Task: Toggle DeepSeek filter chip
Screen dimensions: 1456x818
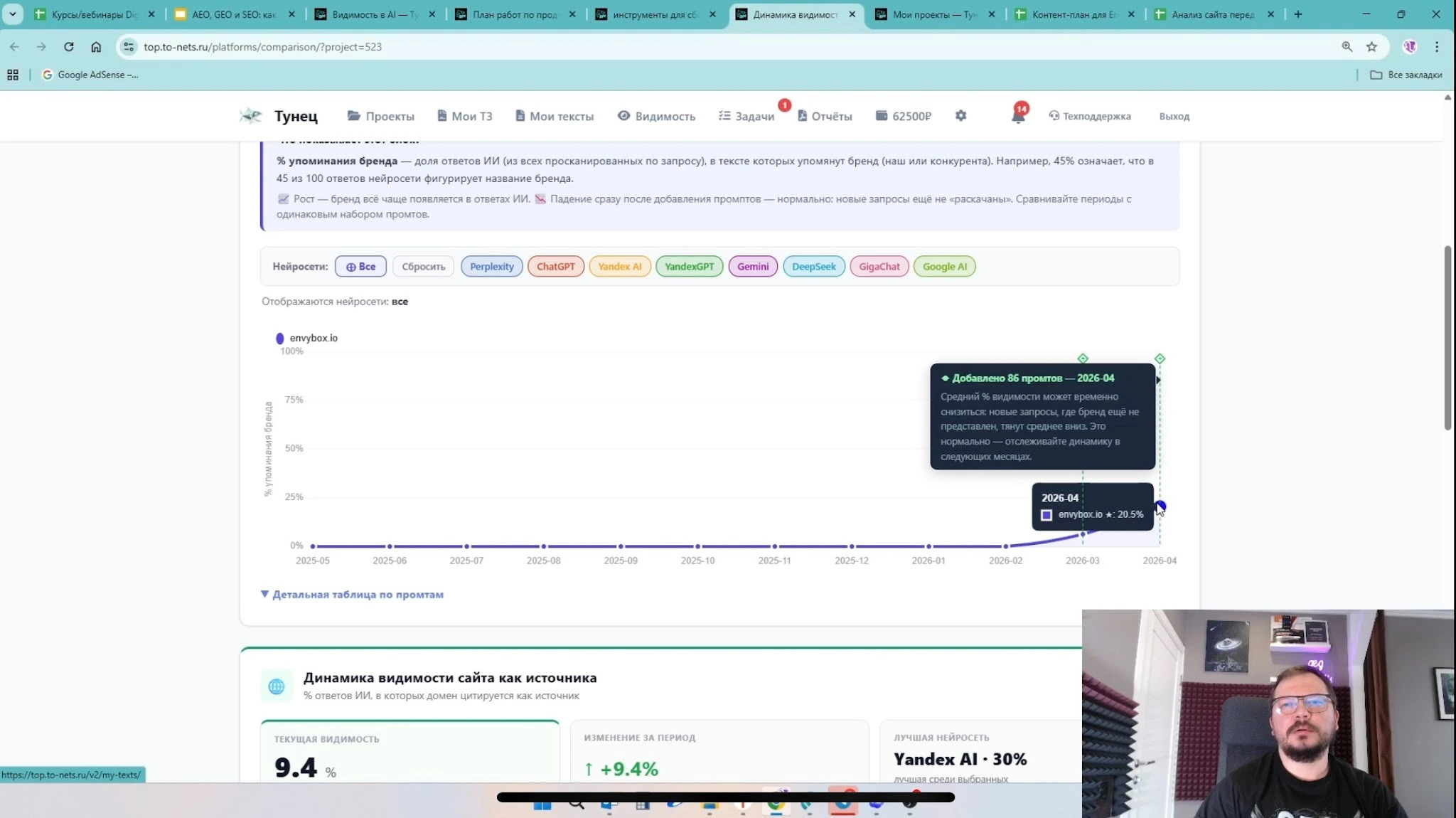Action: coord(814,267)
